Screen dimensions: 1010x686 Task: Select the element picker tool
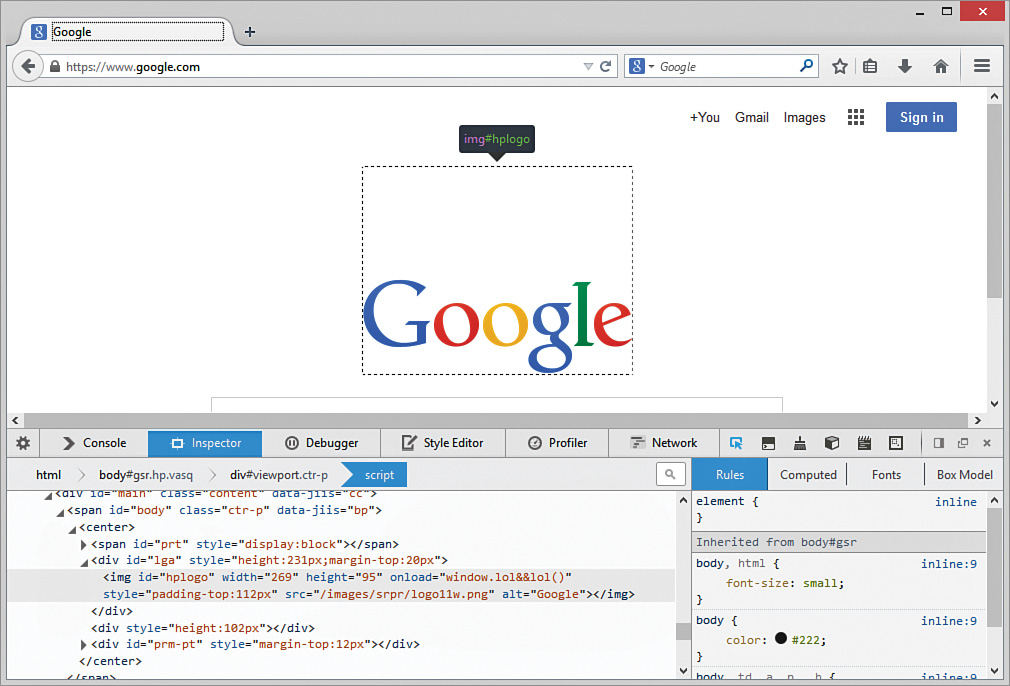736,443
